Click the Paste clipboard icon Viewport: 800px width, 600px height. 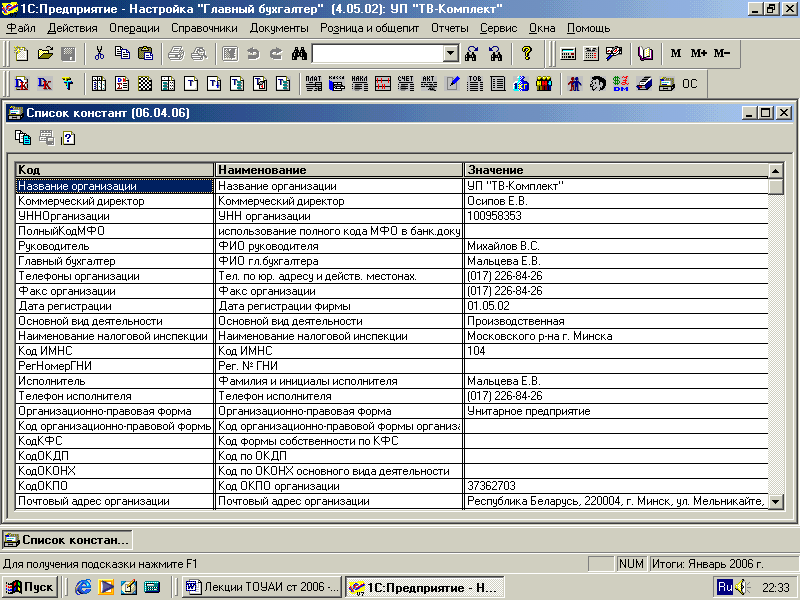click(x=145, y=53)
